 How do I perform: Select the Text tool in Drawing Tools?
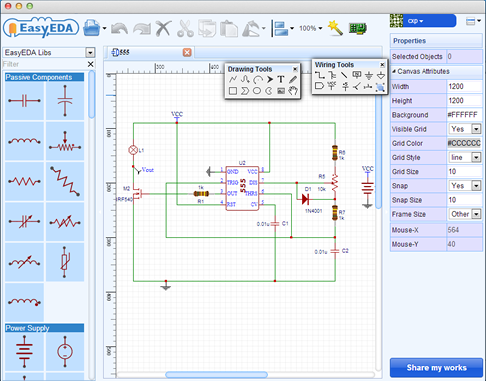tap(281, 79)
